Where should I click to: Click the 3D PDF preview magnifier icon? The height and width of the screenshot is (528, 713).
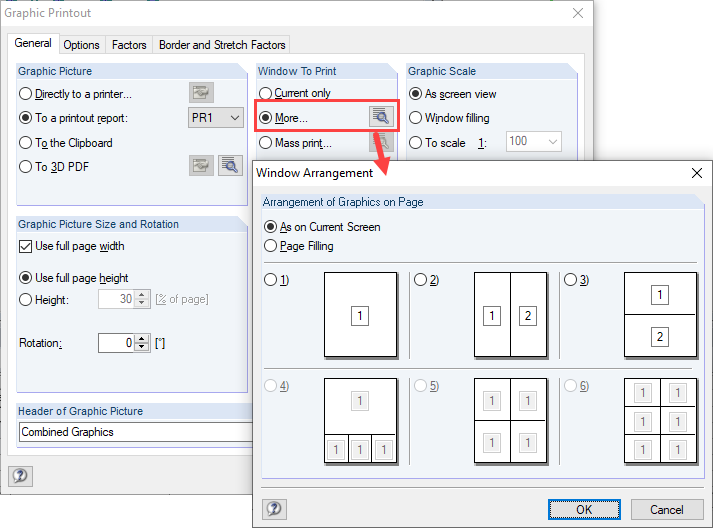(x=230, y=166)
